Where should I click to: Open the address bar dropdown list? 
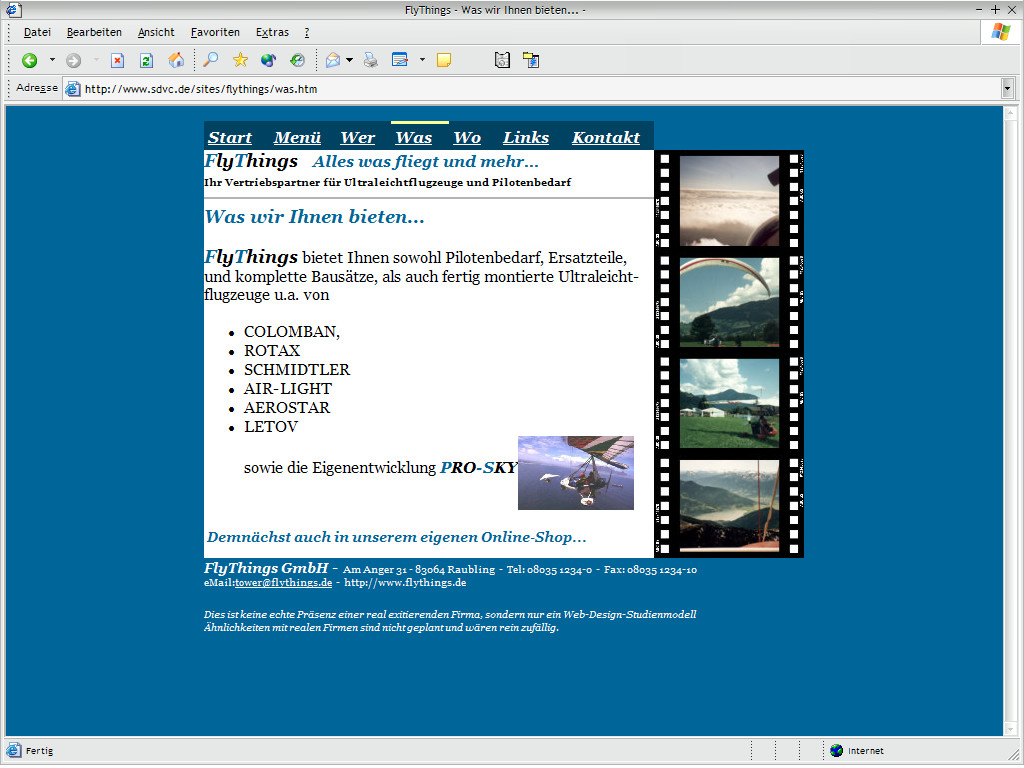click(x=1007, y=89)
